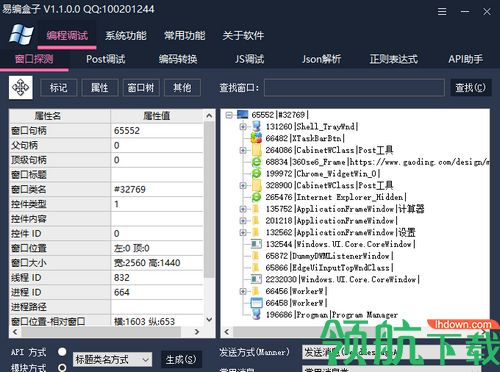Click the icon beside 131260 Shell_TrayWnd
The height and width of the screenshot is (372, 500).
(x=256, y=126)
